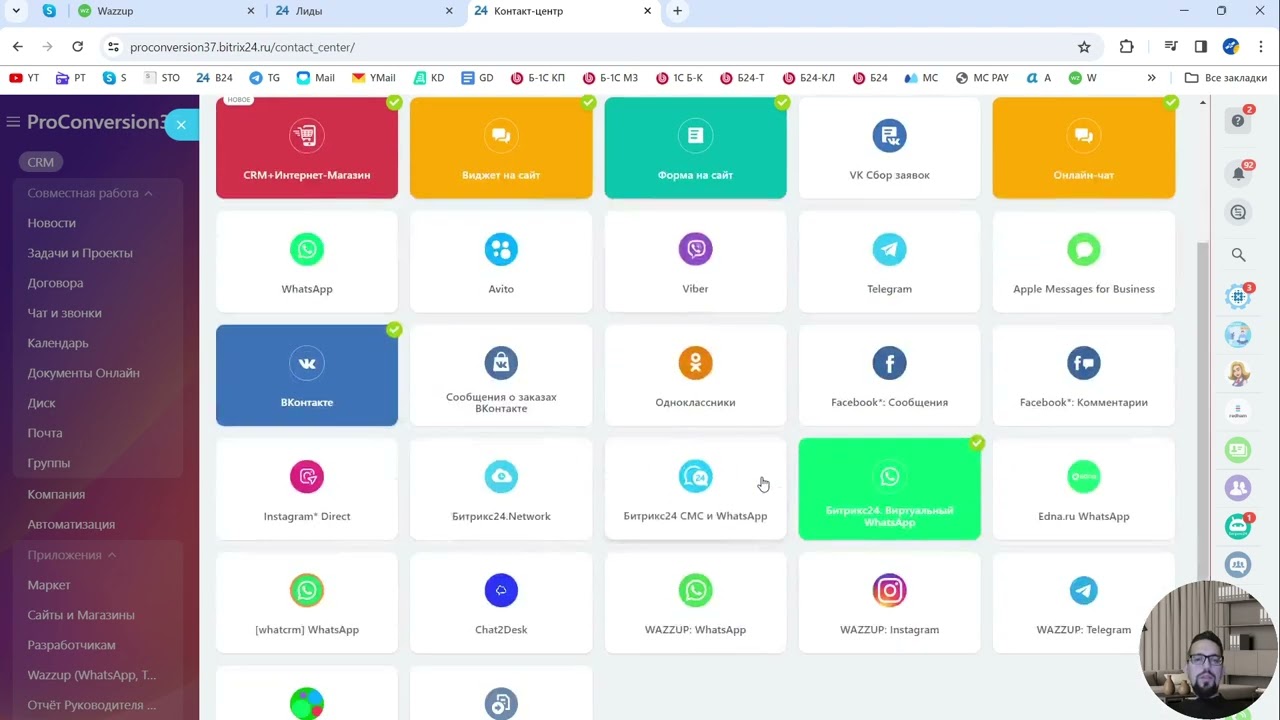Open Битрикс24.Network card

coord(501,489)
